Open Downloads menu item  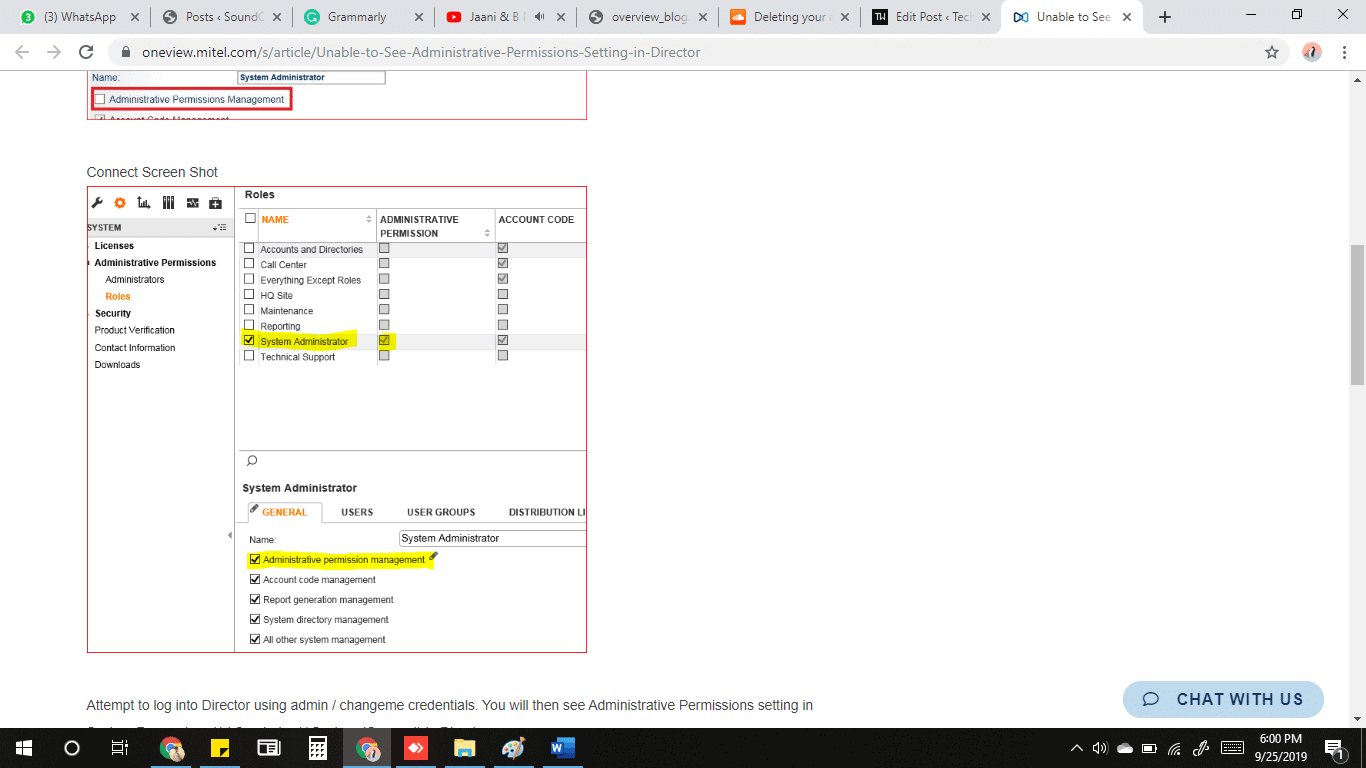117,365
